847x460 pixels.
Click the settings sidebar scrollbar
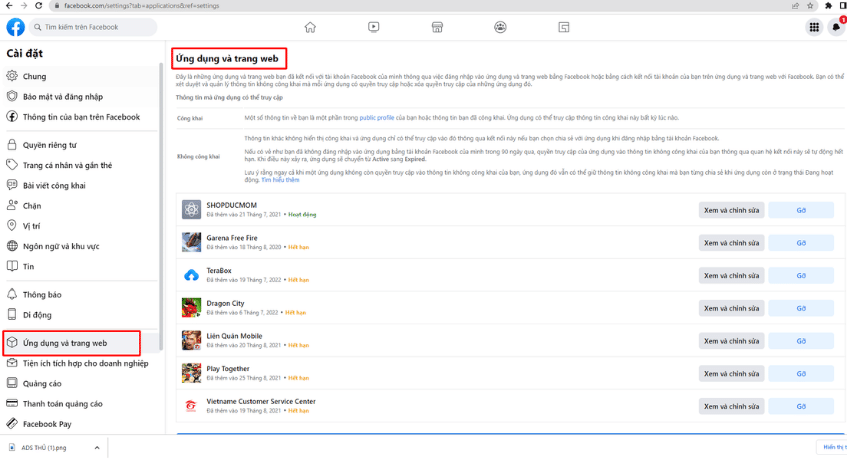161,205
